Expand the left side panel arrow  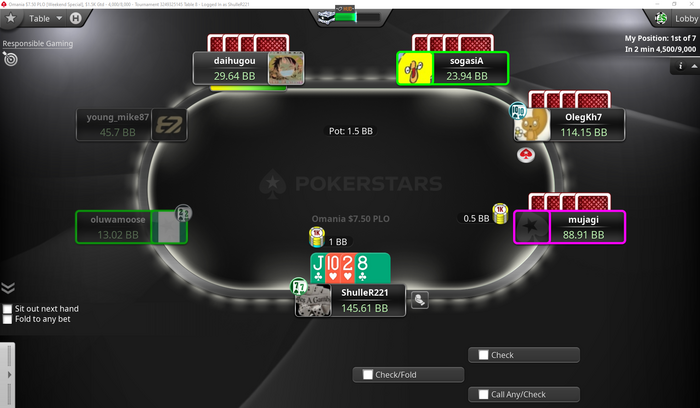point(9,375)
